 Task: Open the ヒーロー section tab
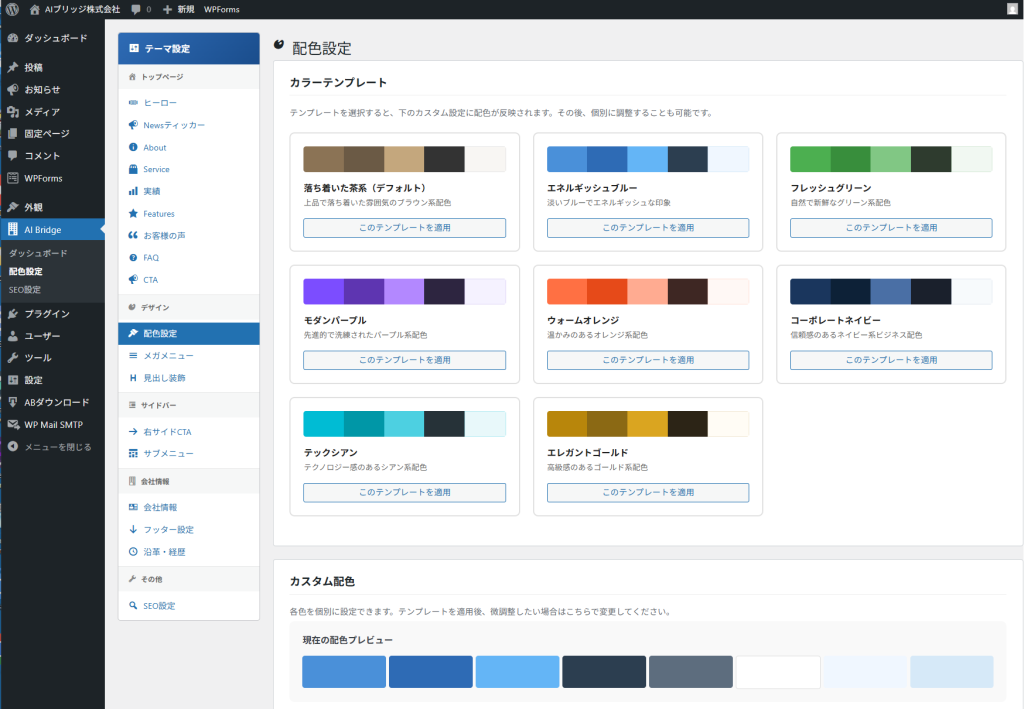[159, 103]
